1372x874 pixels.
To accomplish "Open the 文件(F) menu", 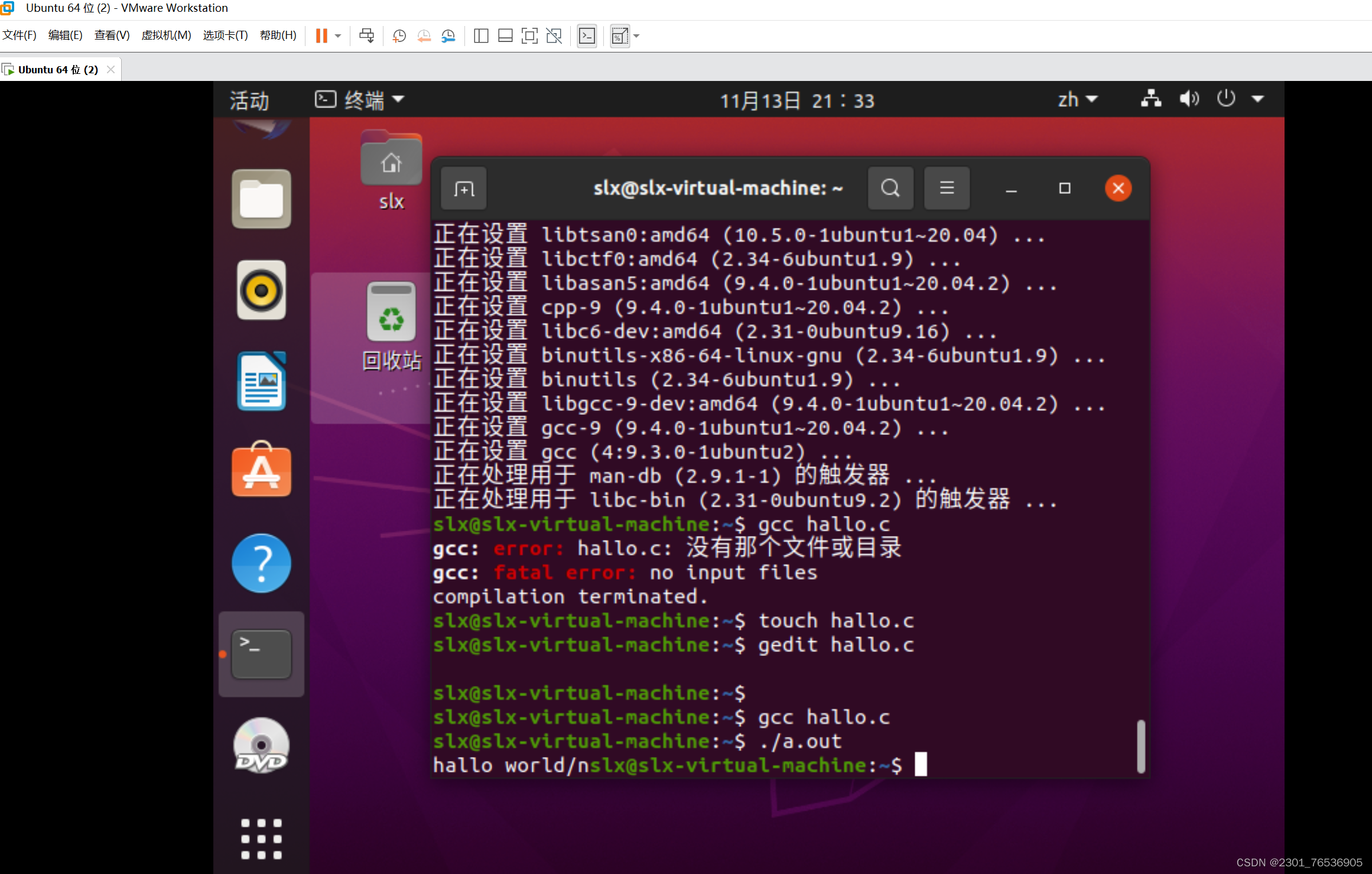I will point(19,35).
